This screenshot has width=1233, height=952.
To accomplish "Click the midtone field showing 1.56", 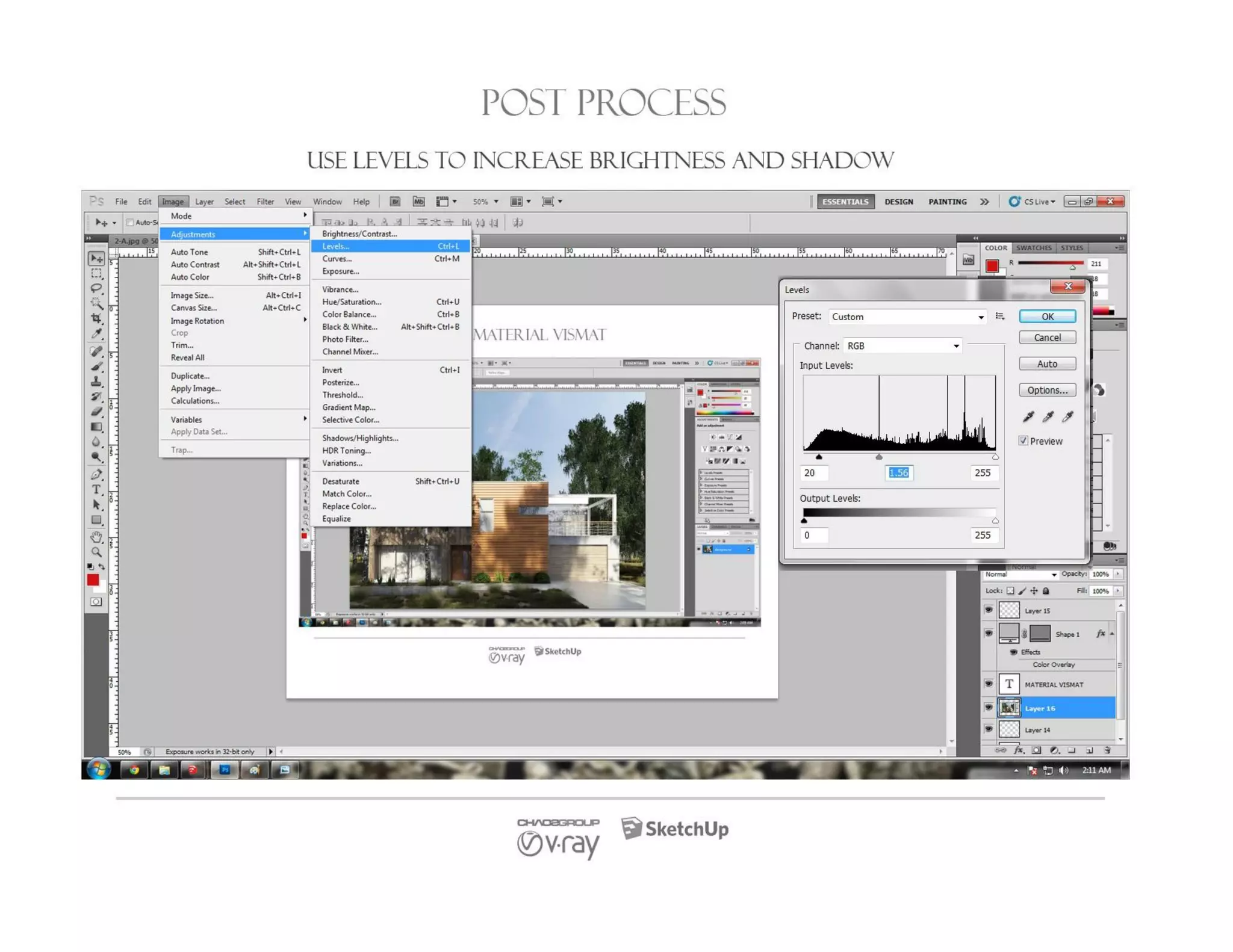I will [898, 473].
